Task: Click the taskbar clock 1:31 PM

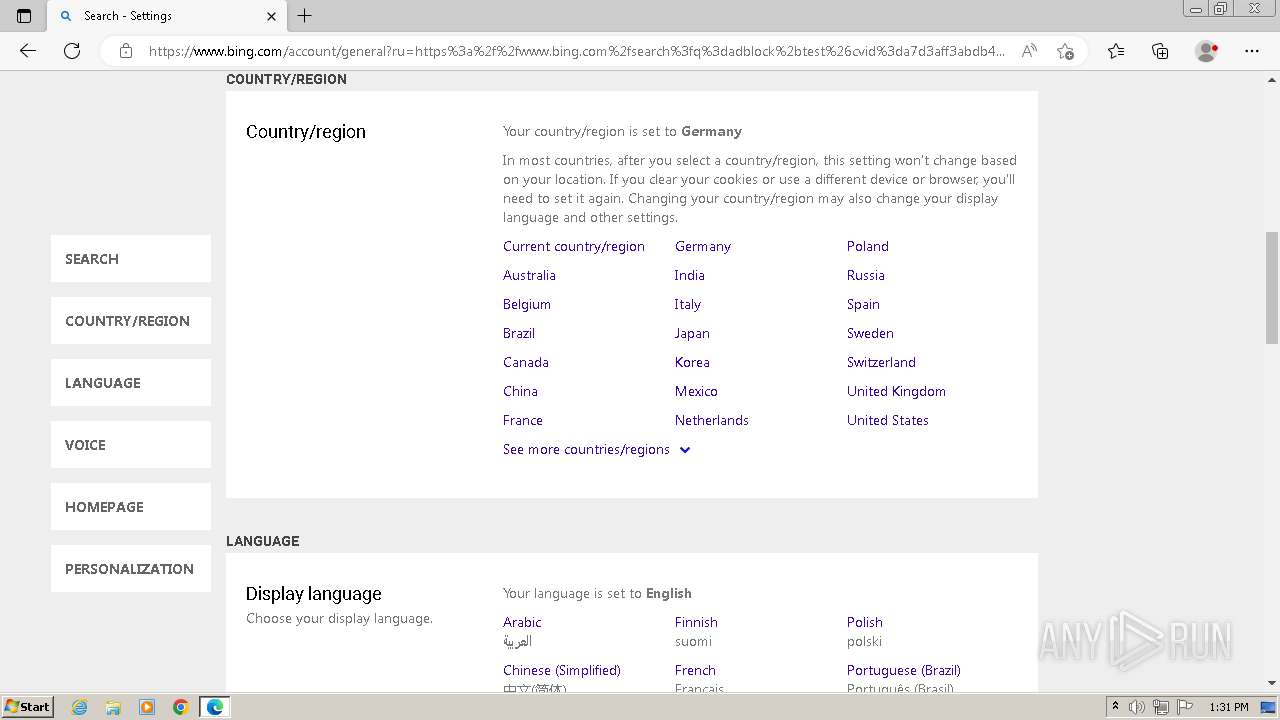Action: point(1229,707)
